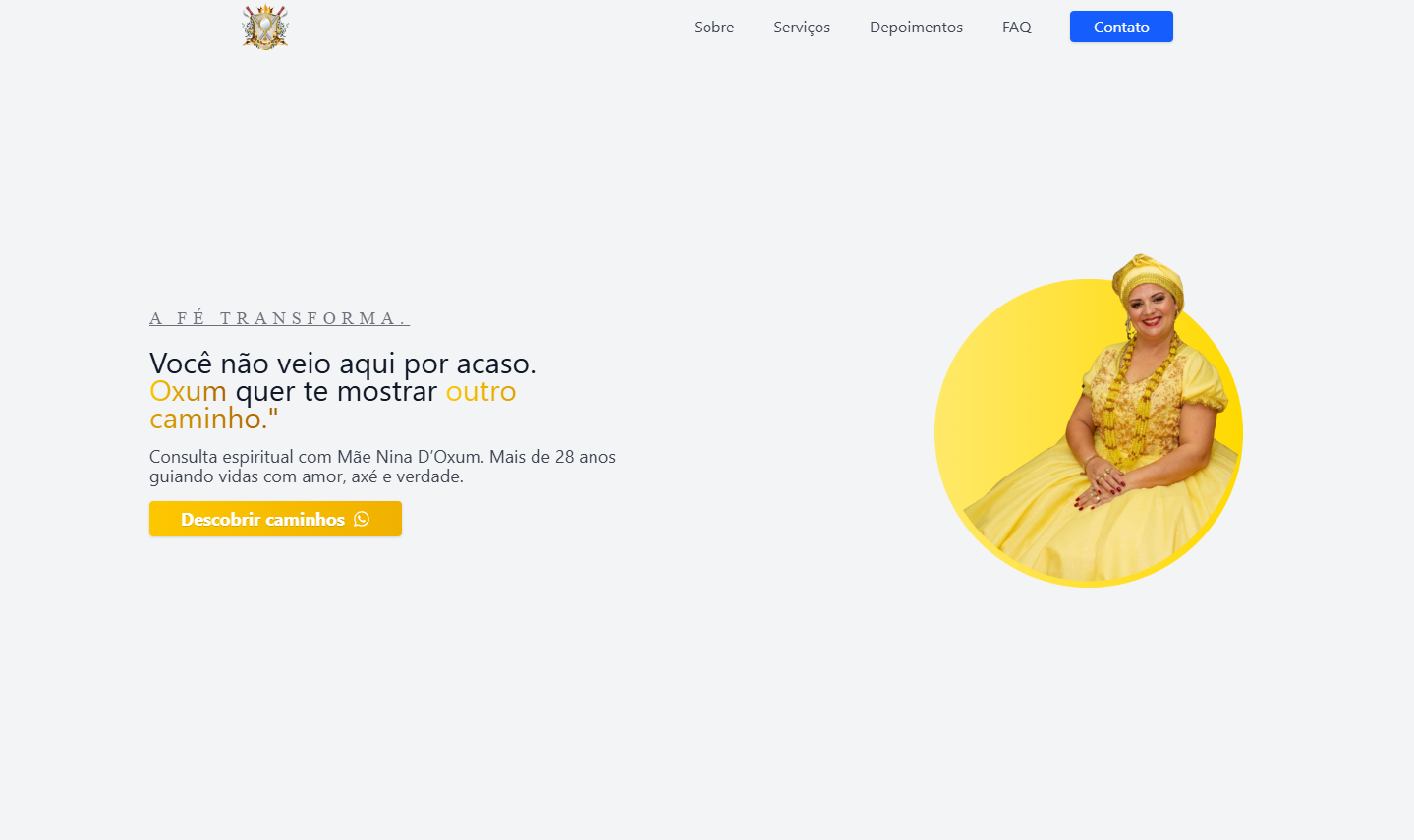Open the Depoimentos menu item
Viewport: 1414px width, 840px height.
pos(916,28)
